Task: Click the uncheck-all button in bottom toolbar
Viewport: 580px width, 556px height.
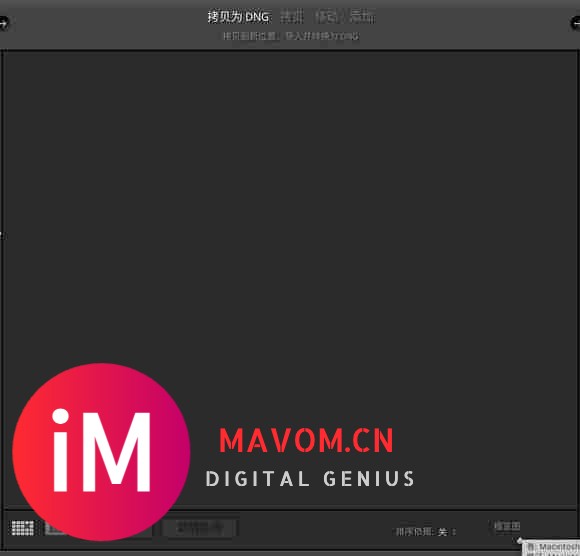Action: (200, 528)
